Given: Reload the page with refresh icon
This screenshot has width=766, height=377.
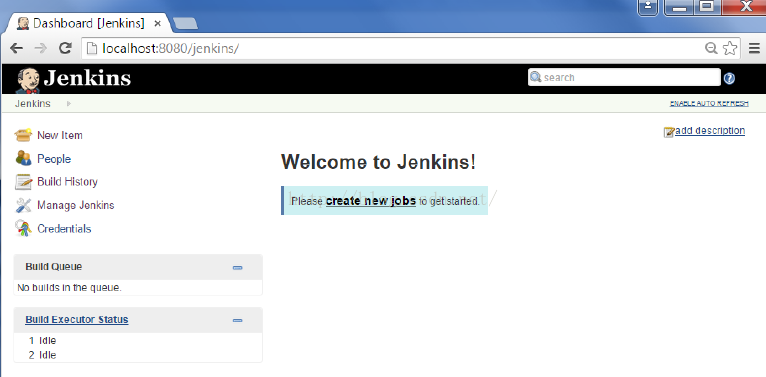Looking at the screenshot, I should pos(65,48).
